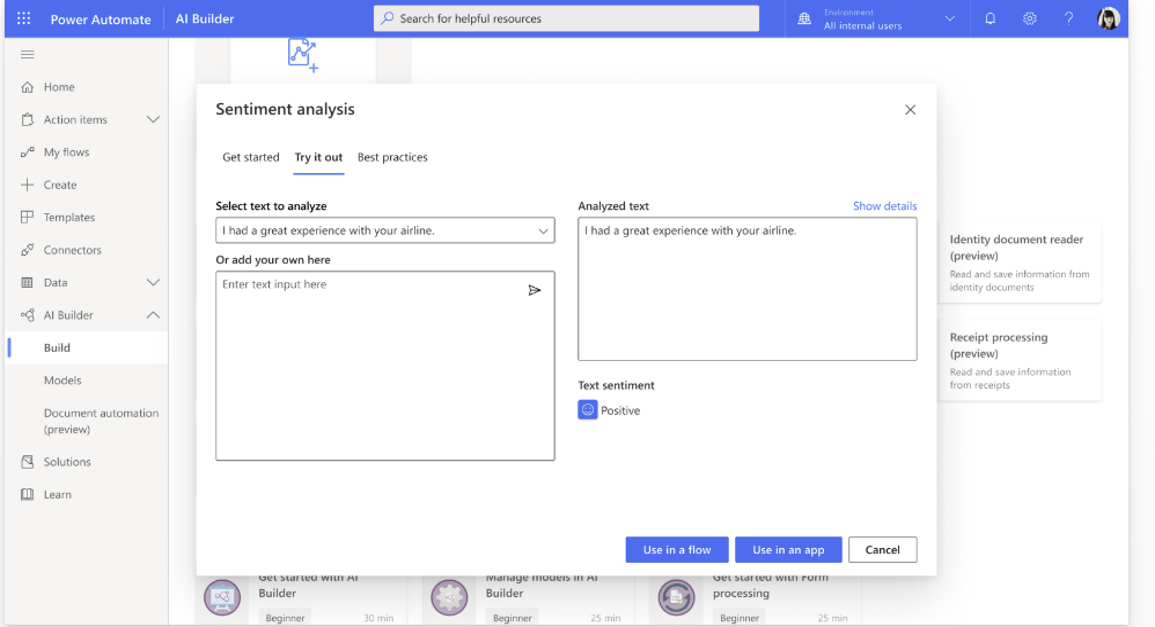Click the search magnifier icon
1155x627 pixels.
387,18
